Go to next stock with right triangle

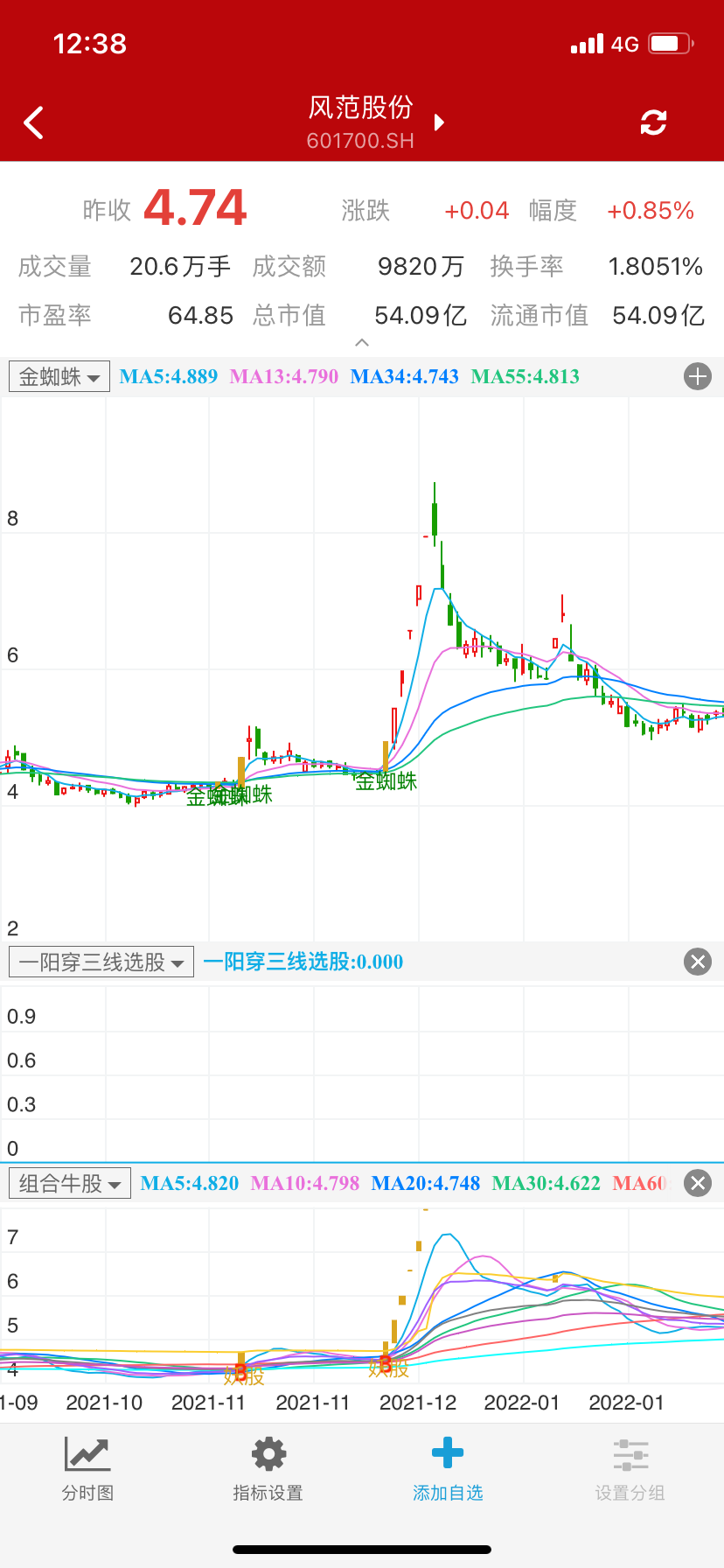440,122
